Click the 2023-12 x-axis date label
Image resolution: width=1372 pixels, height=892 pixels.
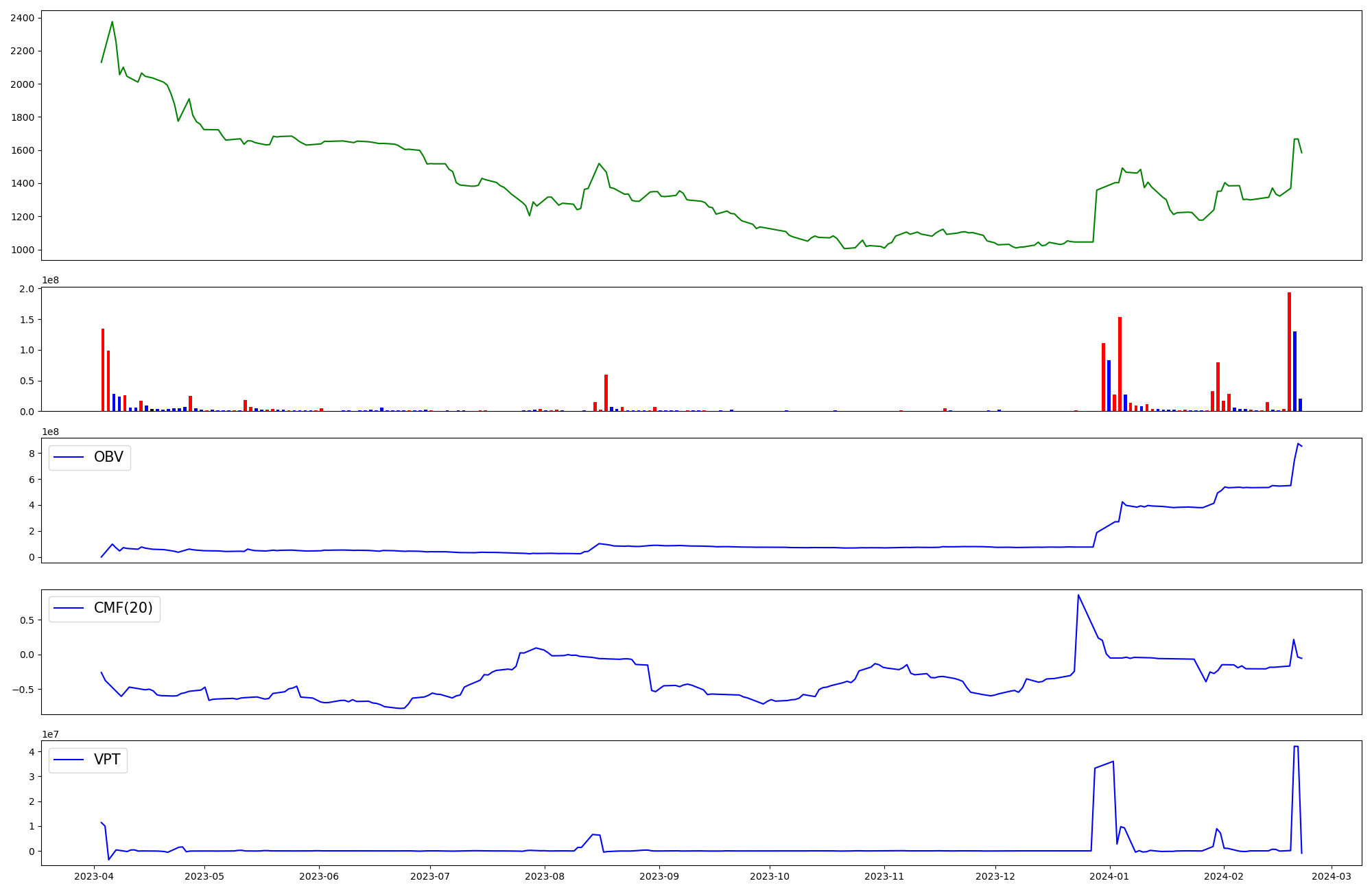[995, 876]
